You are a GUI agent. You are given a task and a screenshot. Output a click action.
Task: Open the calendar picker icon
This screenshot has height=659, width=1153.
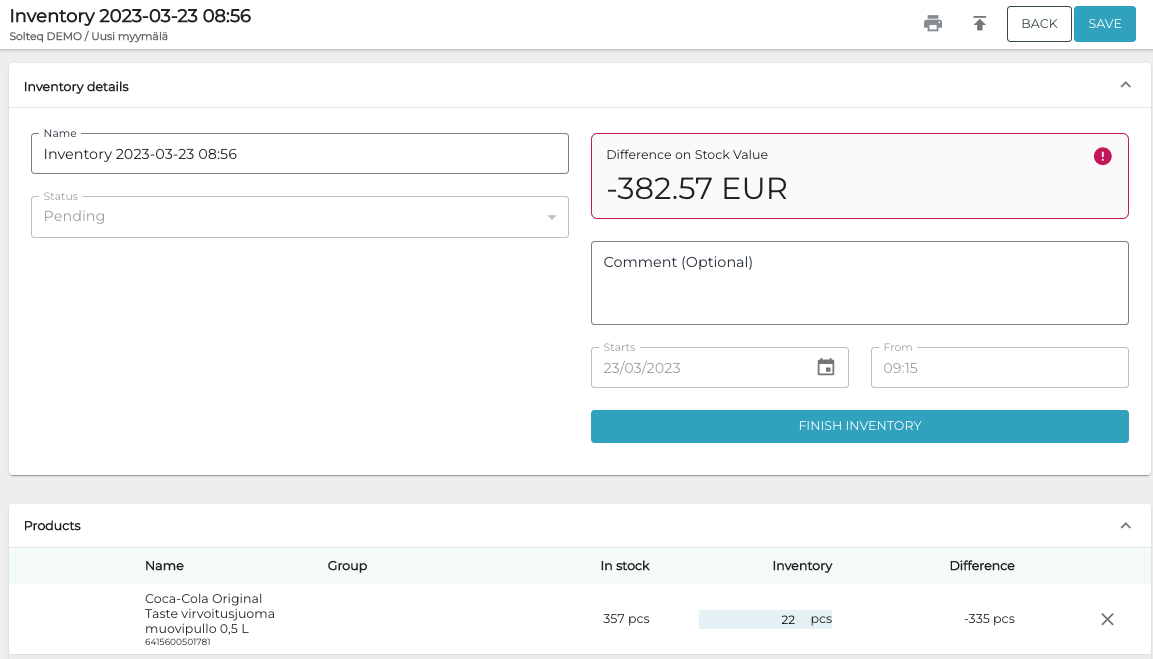[826, 367]
